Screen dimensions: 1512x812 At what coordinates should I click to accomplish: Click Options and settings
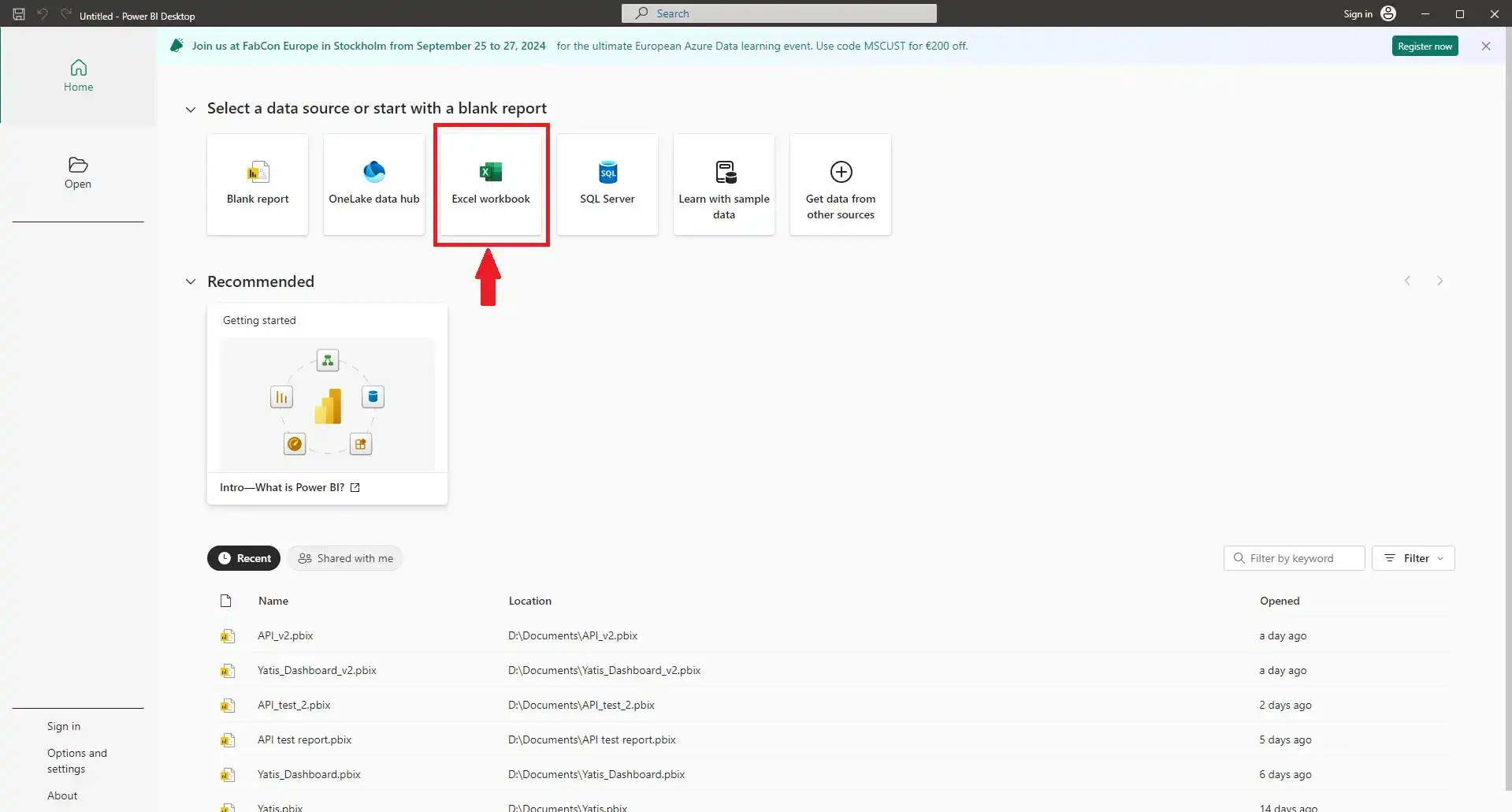pyautogui.click(x=76, y=761)
